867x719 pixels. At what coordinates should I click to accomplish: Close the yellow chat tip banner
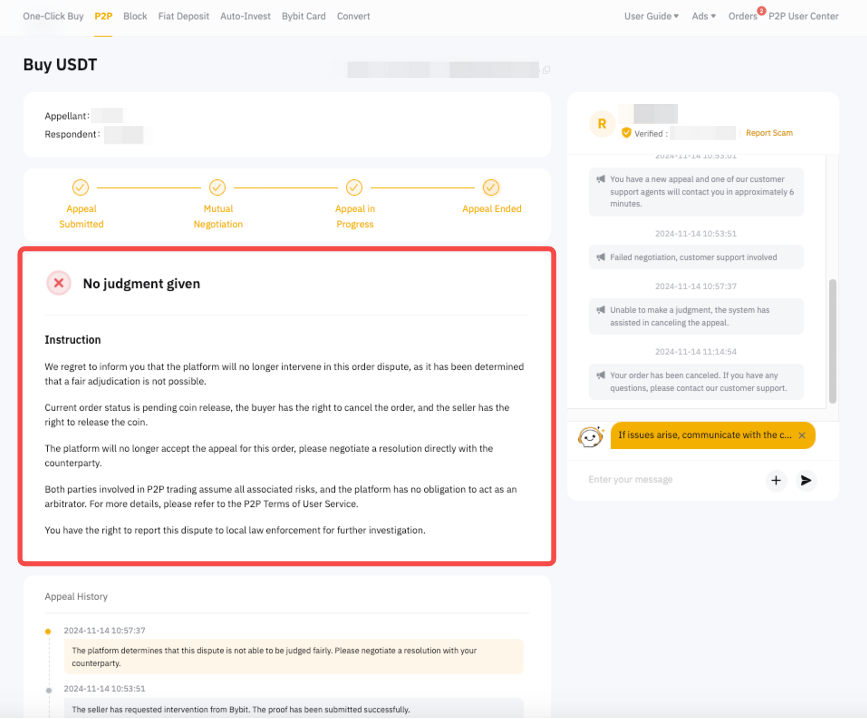click(x=802, y=436)
